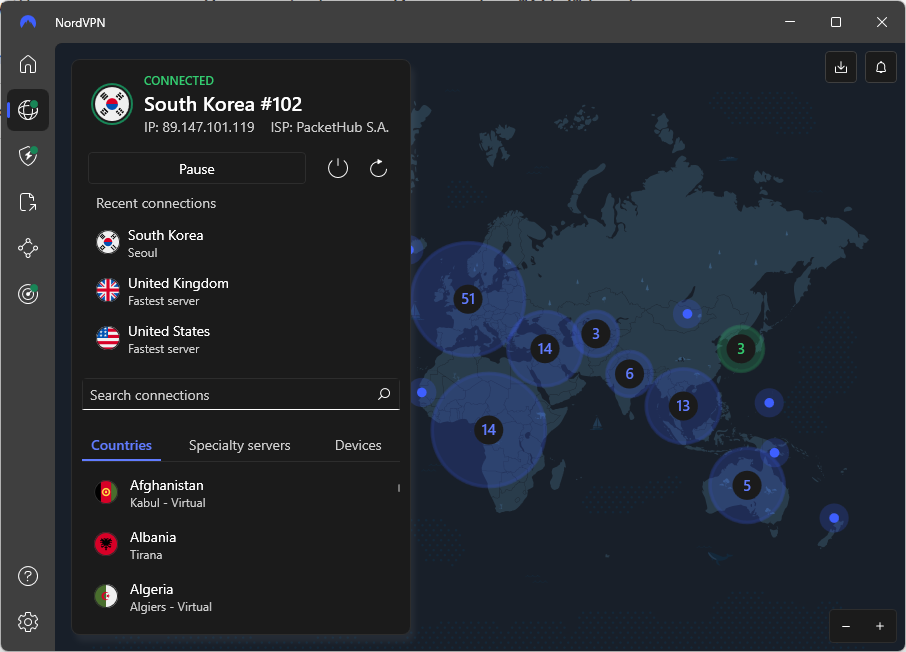Viewport: 906px width, 652px height.
Task: Open Threat Protection shield icon
Action: point(28,156)
